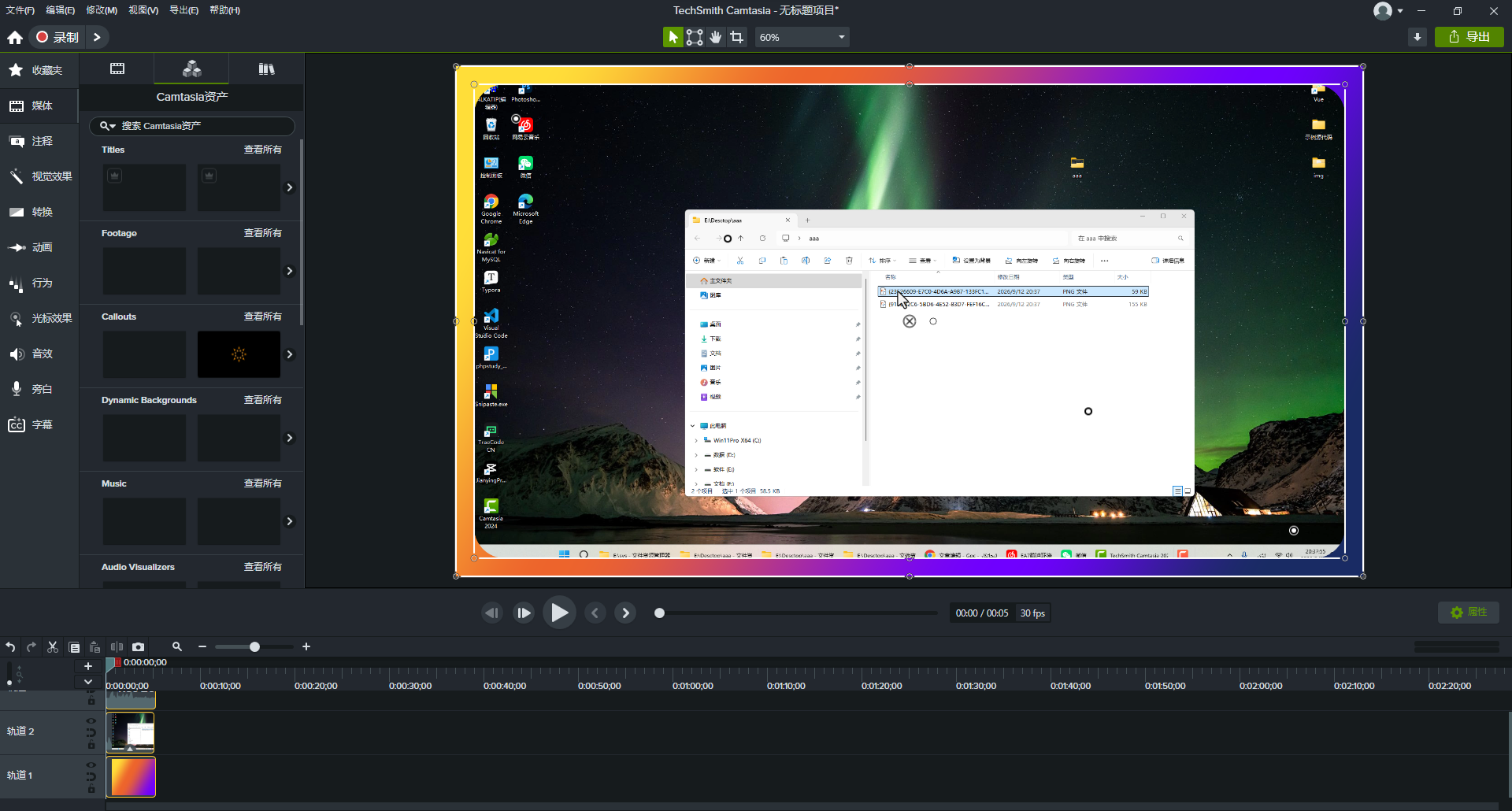Image resolution: width=1512 pixels, height=811 pixels.
Task: Click the timeline magnifier zoom icon
Action: tap(177, 646)
